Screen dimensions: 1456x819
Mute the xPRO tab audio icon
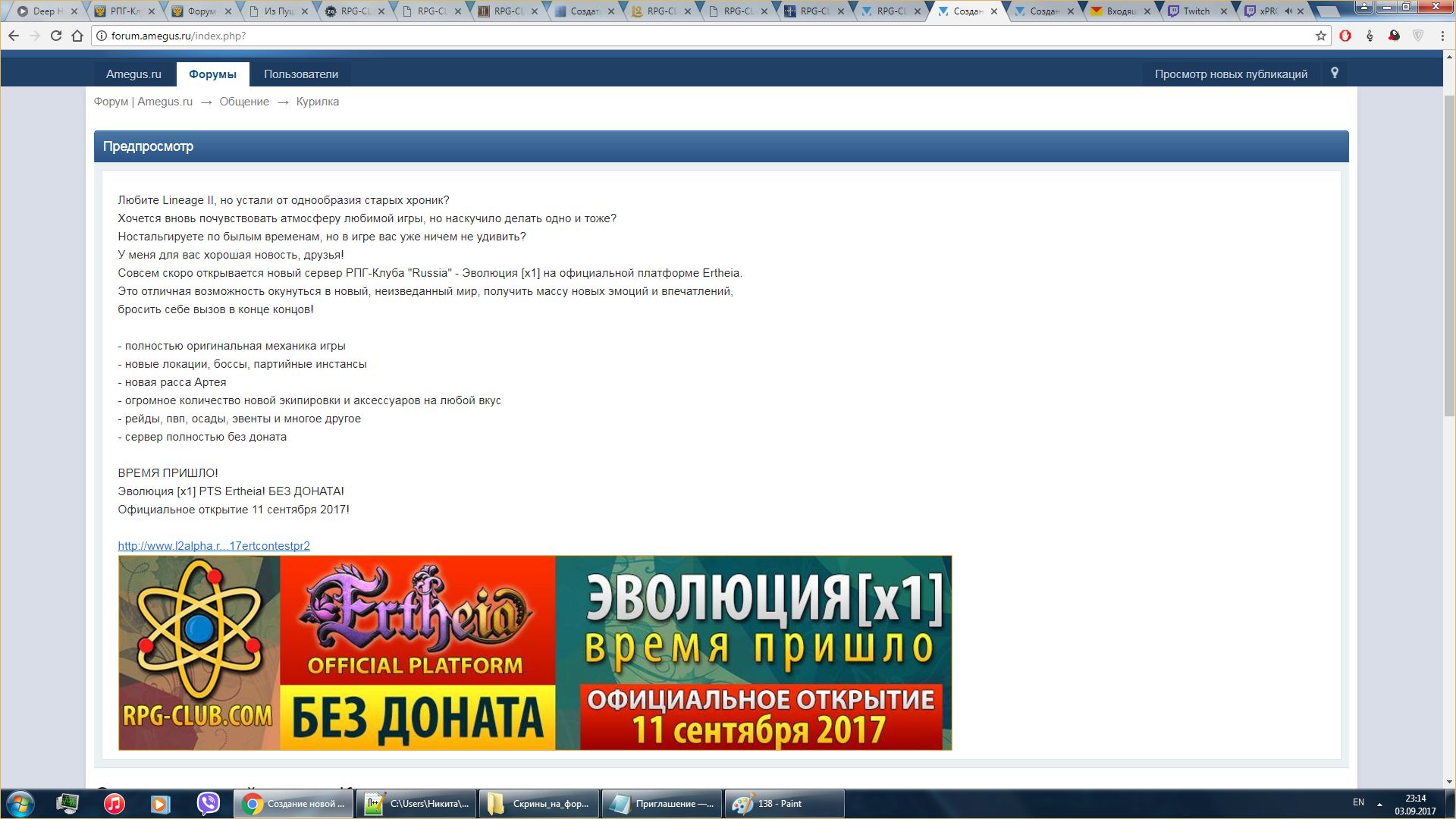pos(1288,11)
